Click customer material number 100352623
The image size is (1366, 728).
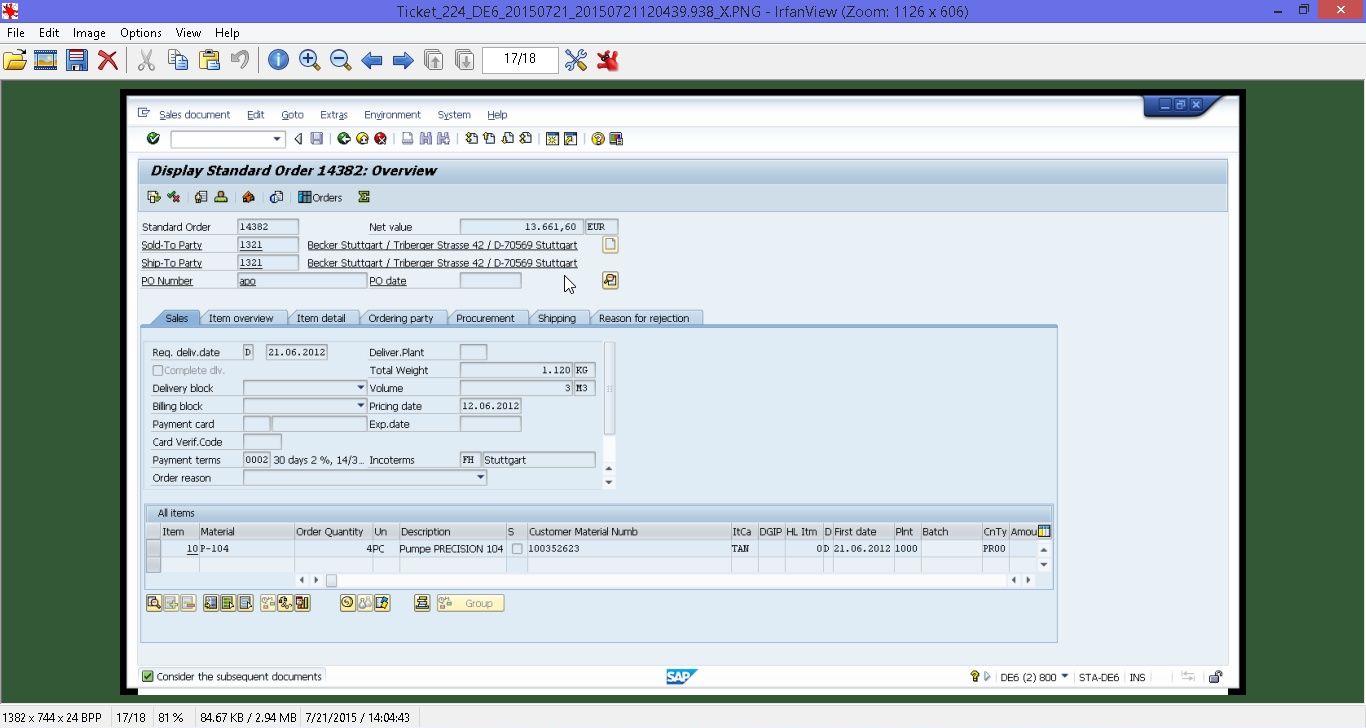554,549
